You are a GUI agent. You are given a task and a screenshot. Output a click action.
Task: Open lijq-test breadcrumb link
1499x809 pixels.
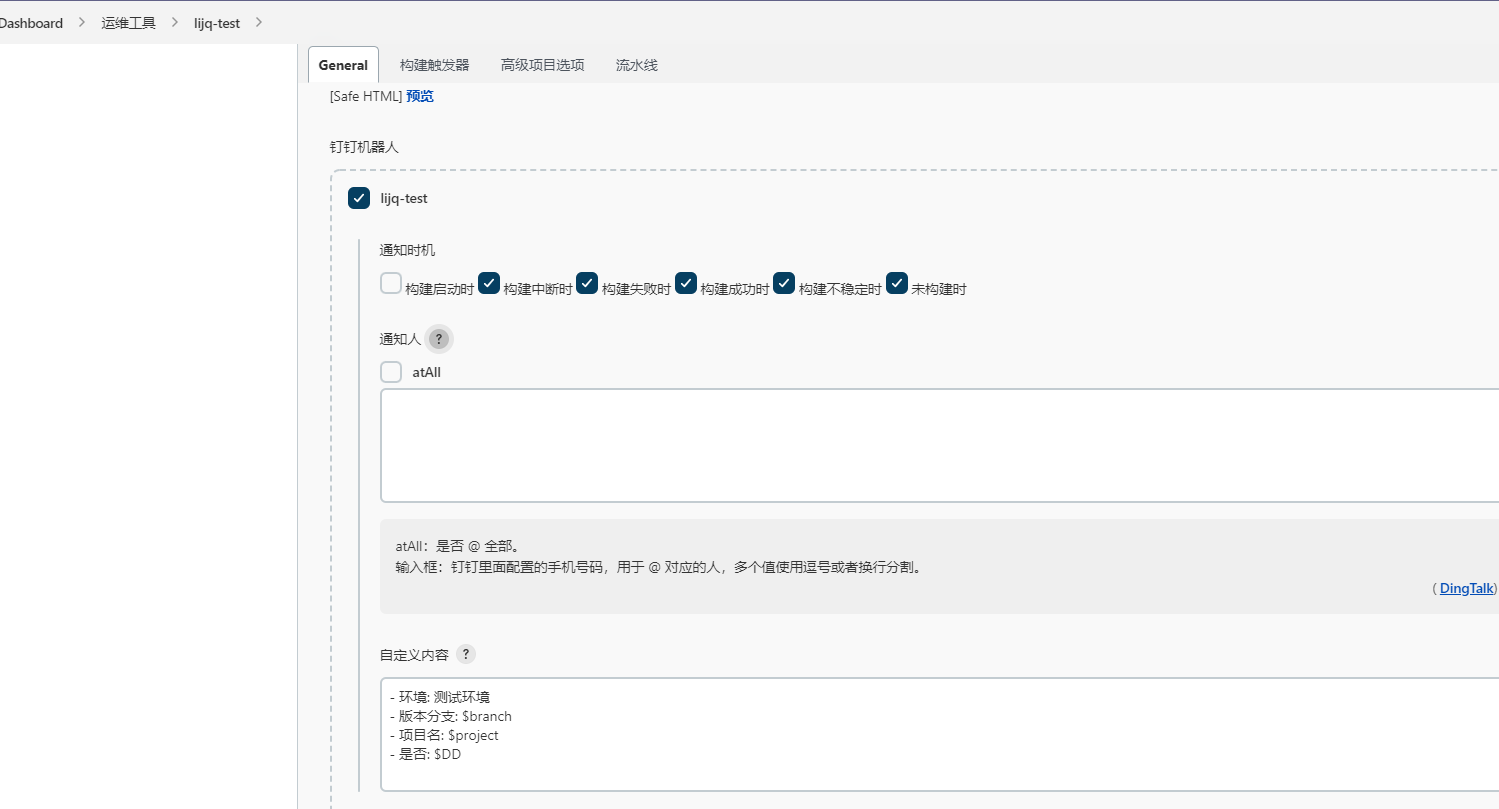click(217, 23)
